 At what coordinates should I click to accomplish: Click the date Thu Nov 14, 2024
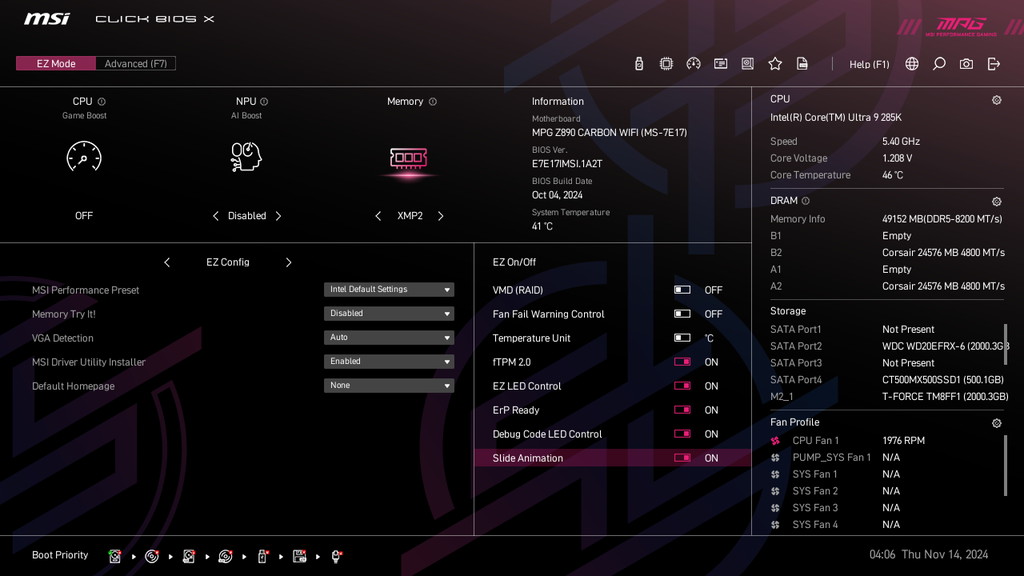click(x=945, y=554)
